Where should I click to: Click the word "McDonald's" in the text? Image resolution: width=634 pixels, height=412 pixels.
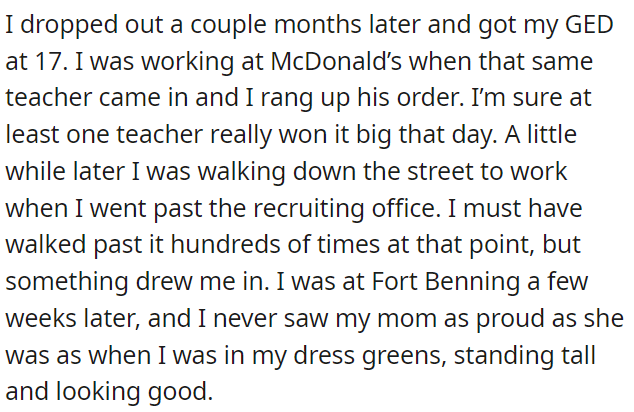(x=336, y=61)
